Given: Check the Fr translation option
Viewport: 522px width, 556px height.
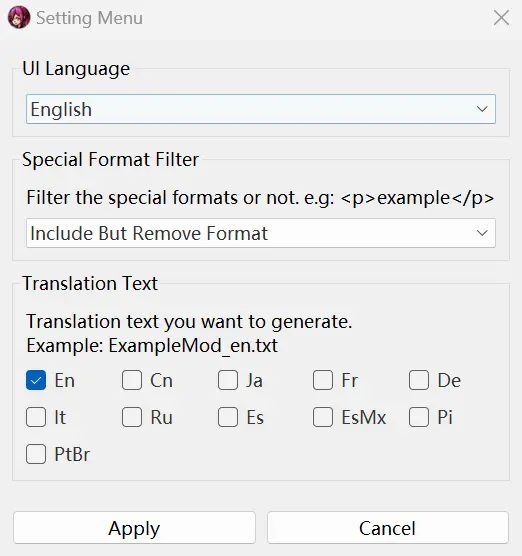Looking at the screenshot, I should click(323, 380).
